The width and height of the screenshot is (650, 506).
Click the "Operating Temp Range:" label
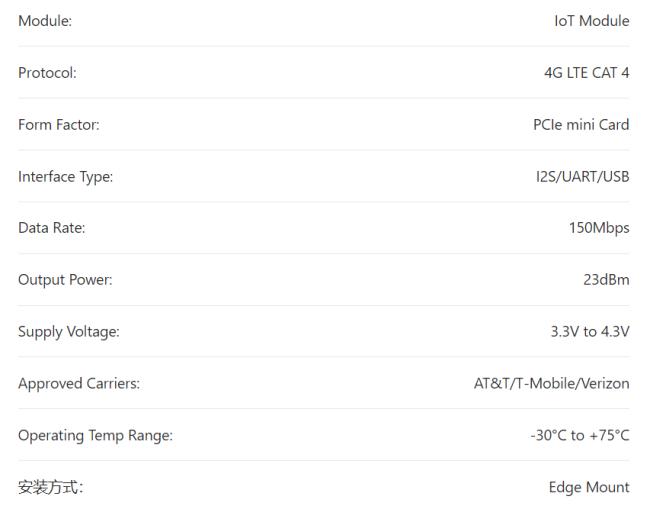95,436
